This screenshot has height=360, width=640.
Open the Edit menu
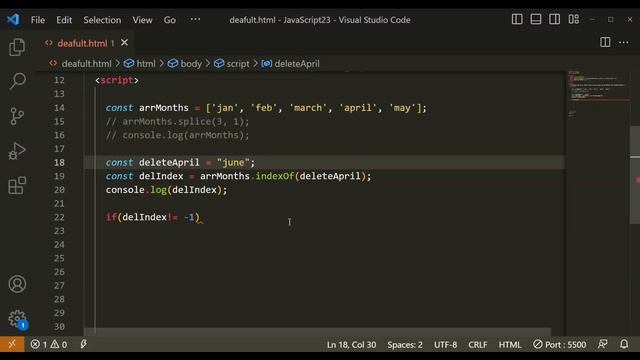pos(64,20)
